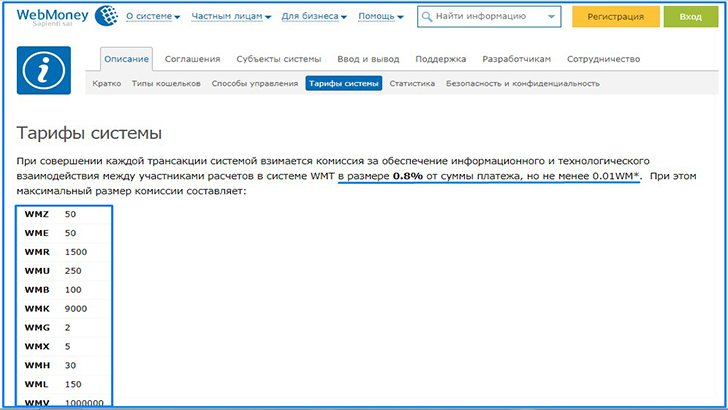Switch to the 'Соглашения' tab
The image size is (728, 410).
coord(192,59)
